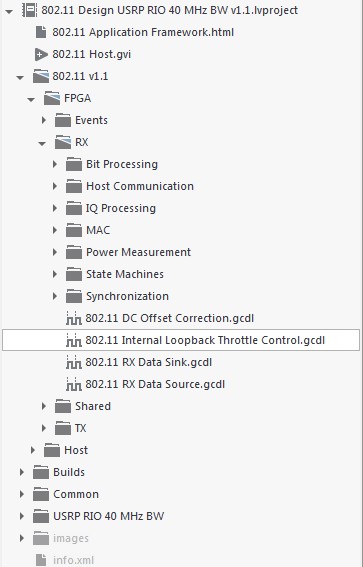Click the info.xml document icon

click(x=41, y=560)
